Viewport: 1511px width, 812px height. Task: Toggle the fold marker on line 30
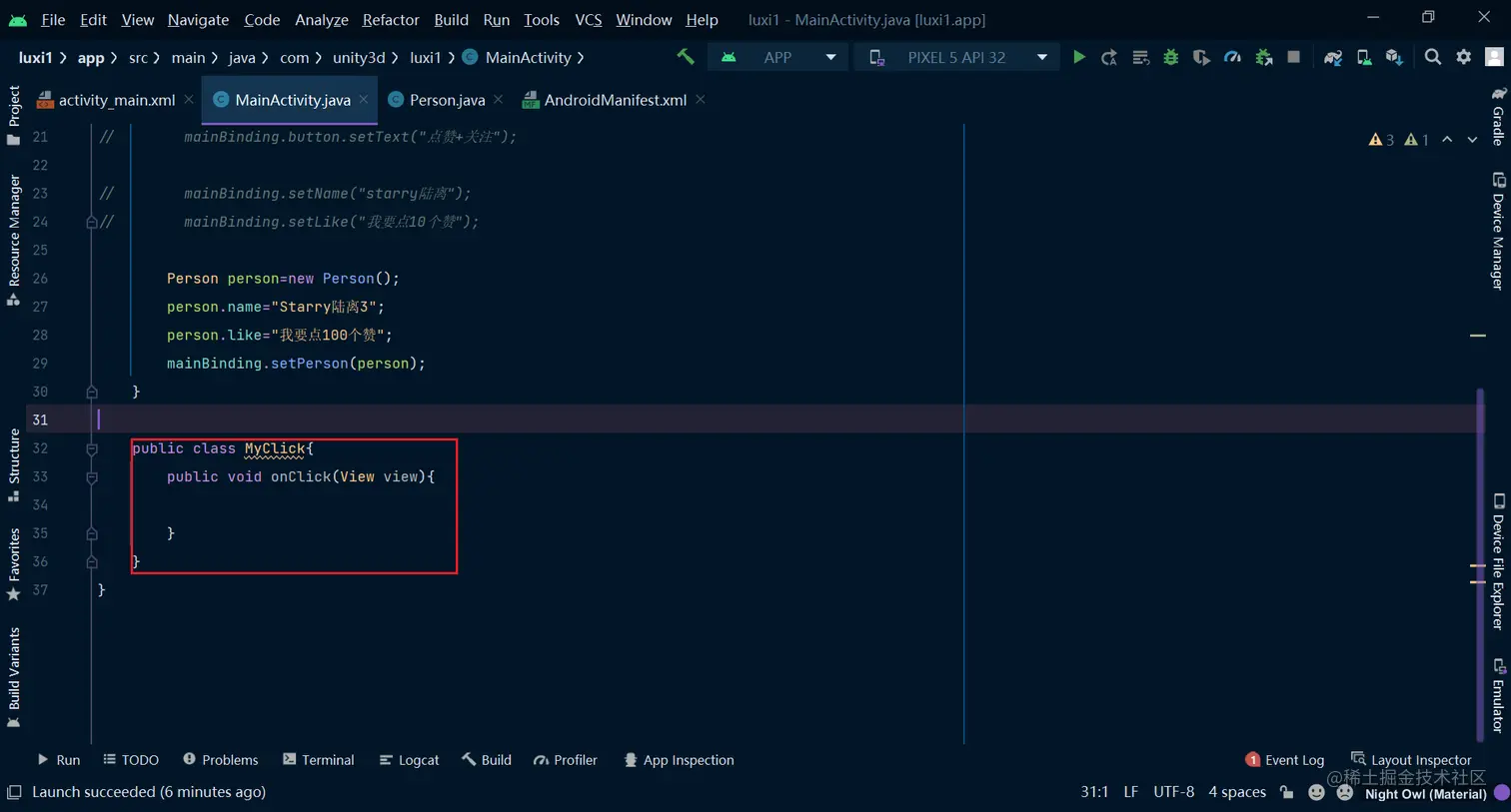tap(92, 393)
